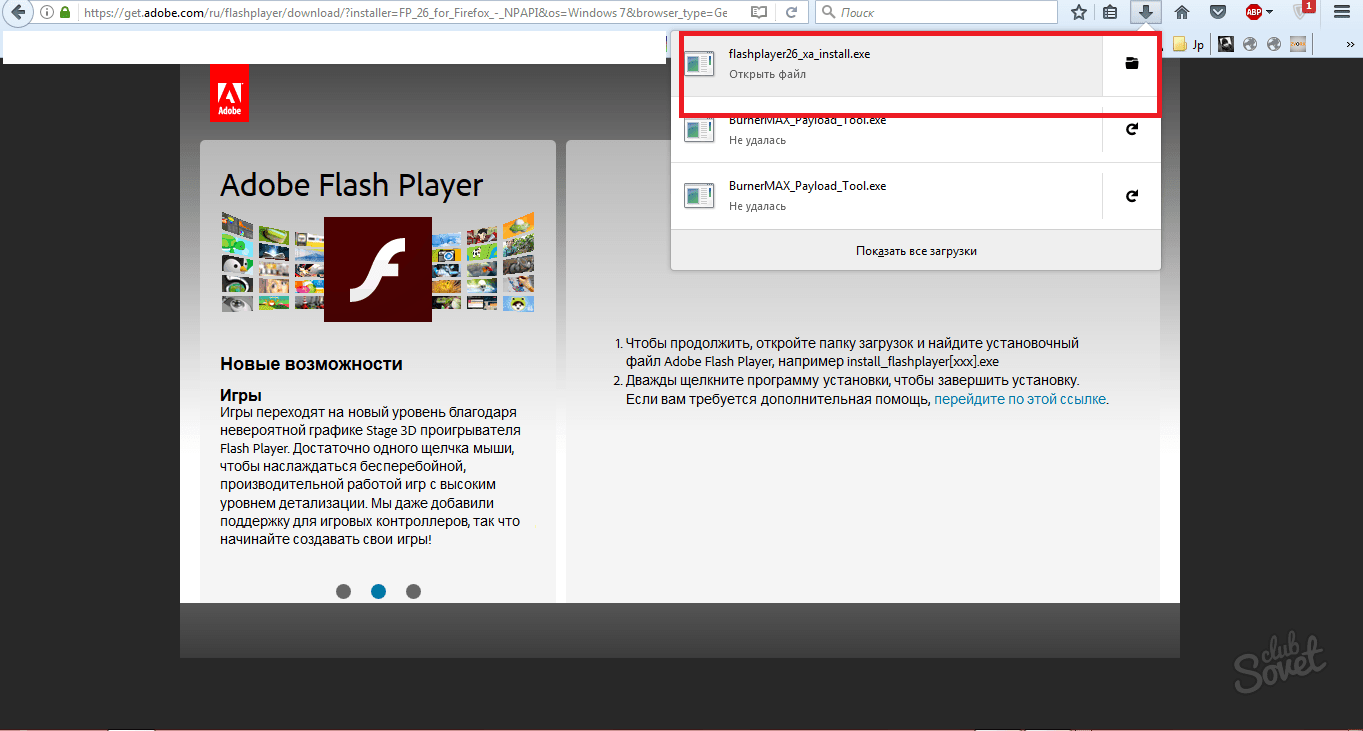Image resolution: width=1363 pixels, height=731 pixels.
Task: Retry the first BurnerMAX_Payload_Tool.exe download
Action: (1131, 129)
